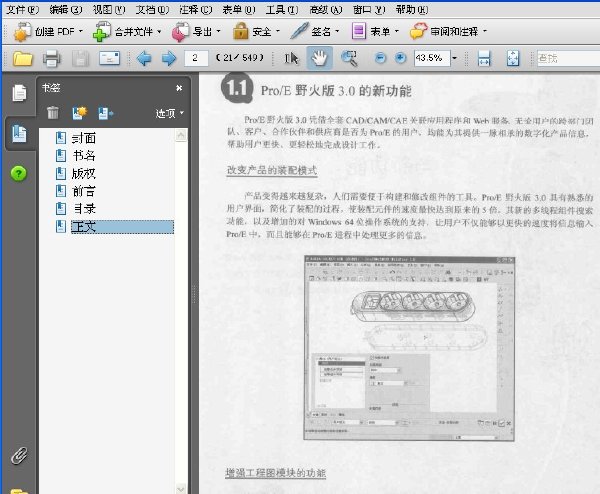The height and width of the screenshot is (494, 600).
Task: Open the 选项 options dropdown
Action: 170,113
